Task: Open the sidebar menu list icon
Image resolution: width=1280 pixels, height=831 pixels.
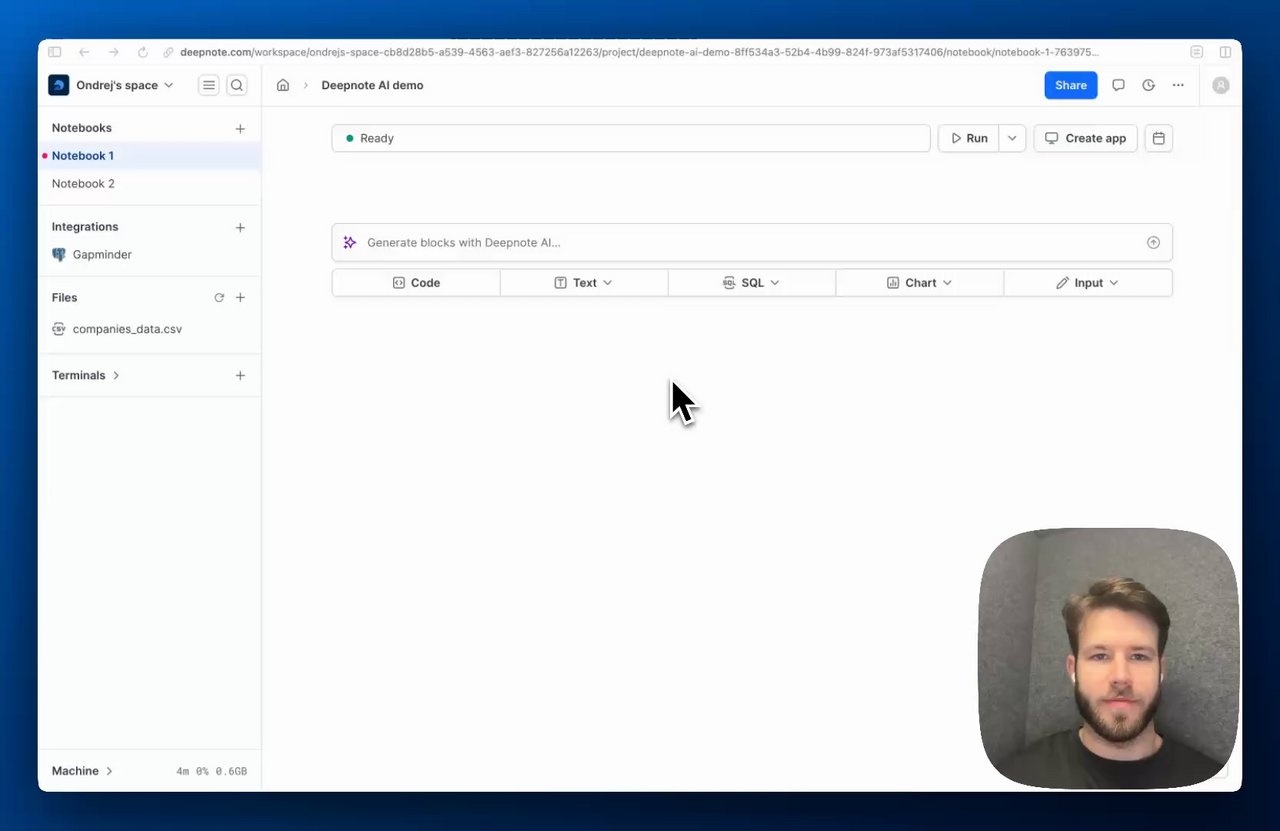Action: [x=209, y=85]
